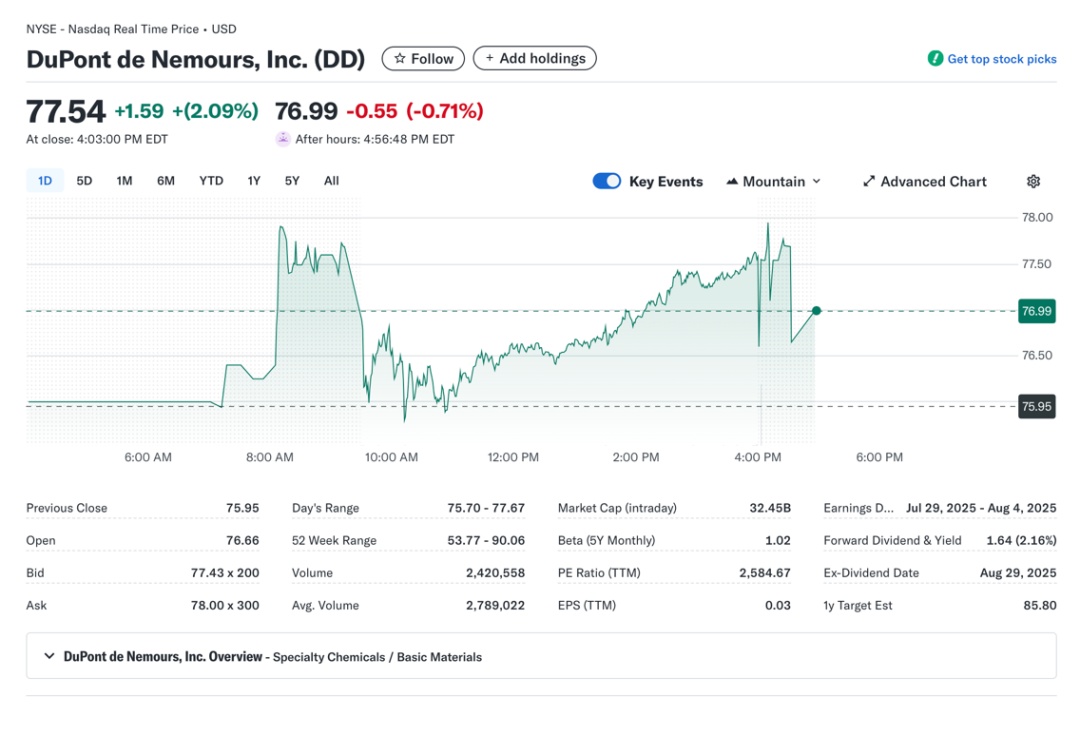Viewport: 1080px width, 736px height.
Task: Open the Mountain chart style dropdown
Action: click(773, 181)
